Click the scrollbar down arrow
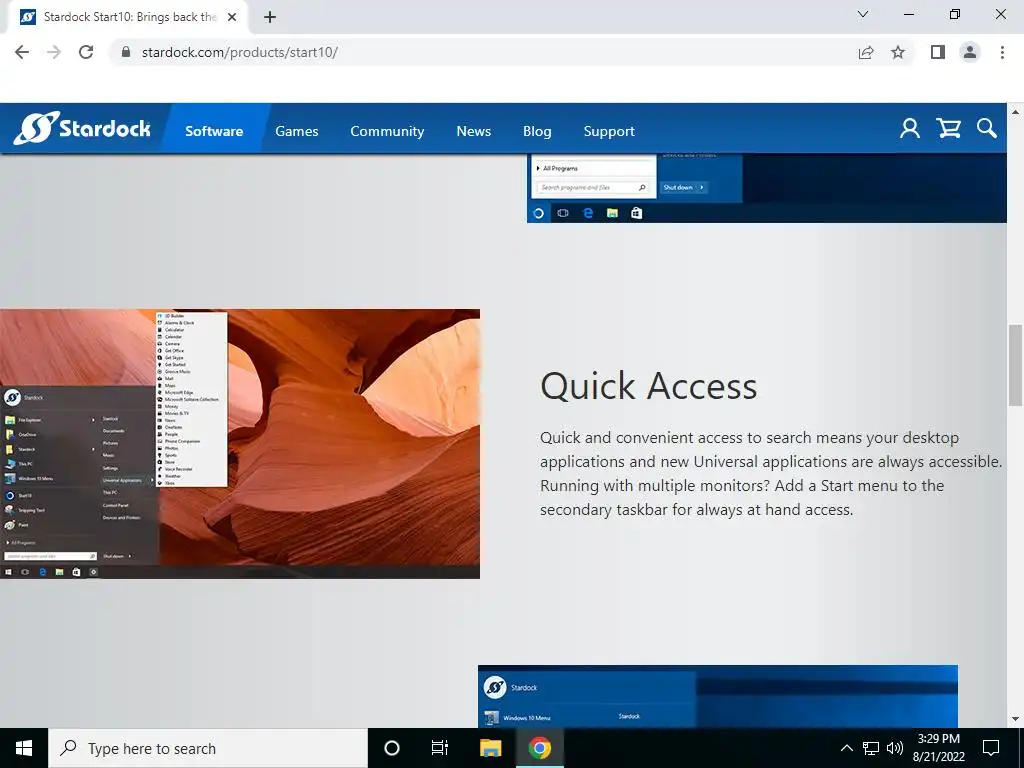Viewport: 1024px width, 768px height. pos(1016,719)
